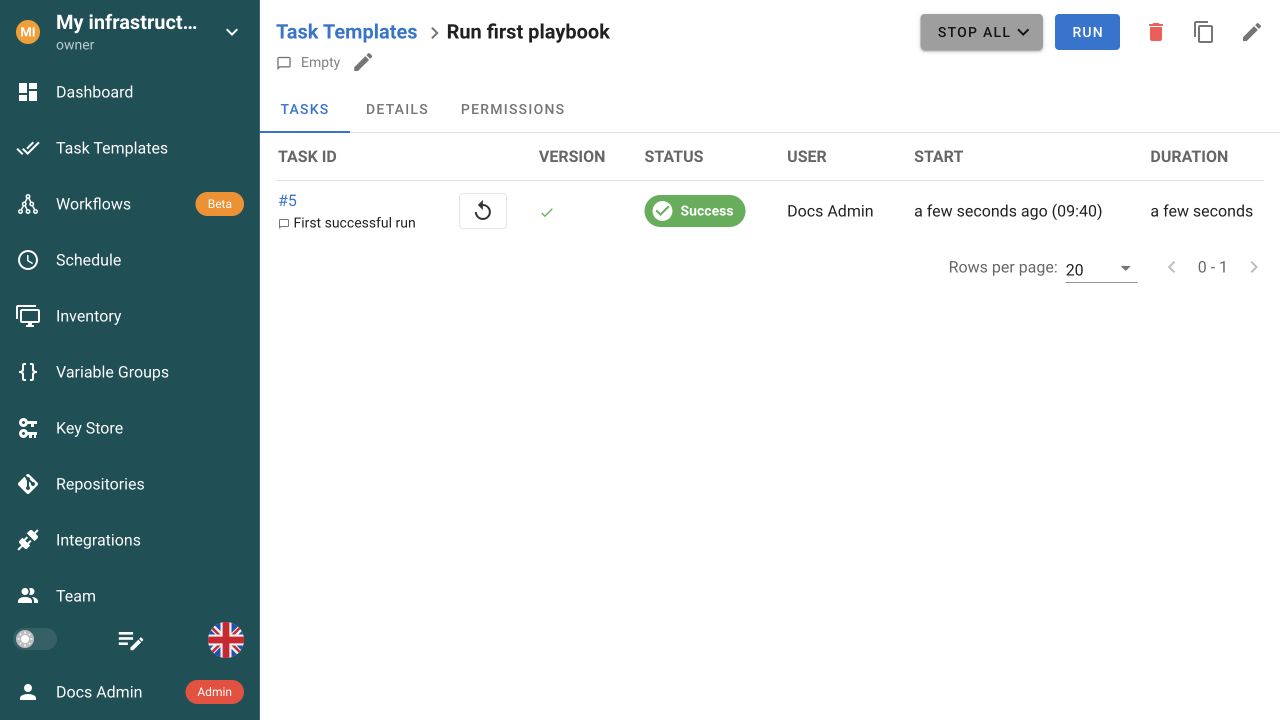Screen dimensions: 1280x720
Task: Edit the template using the top-right pencil icon
Action: pyautogui.click(x=1252, y=32)
